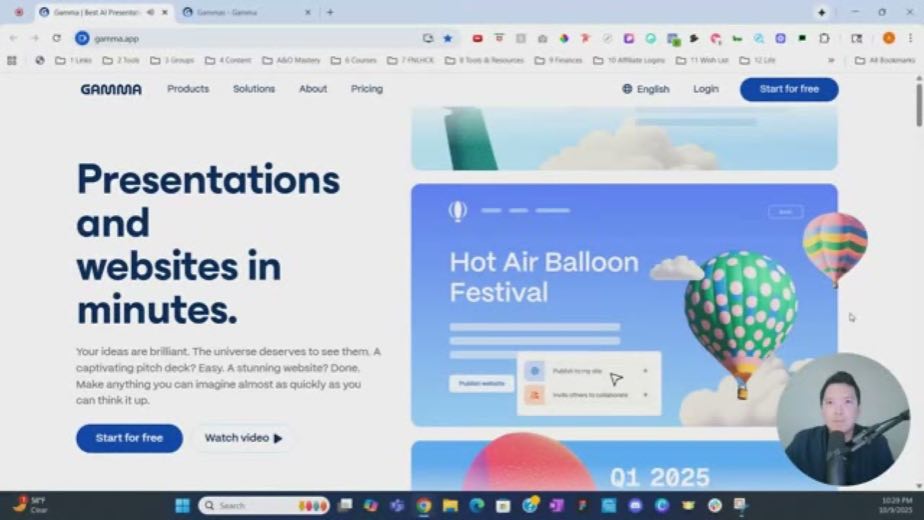
Task: Open the camera extension icon
Action: tap(542, 38)
